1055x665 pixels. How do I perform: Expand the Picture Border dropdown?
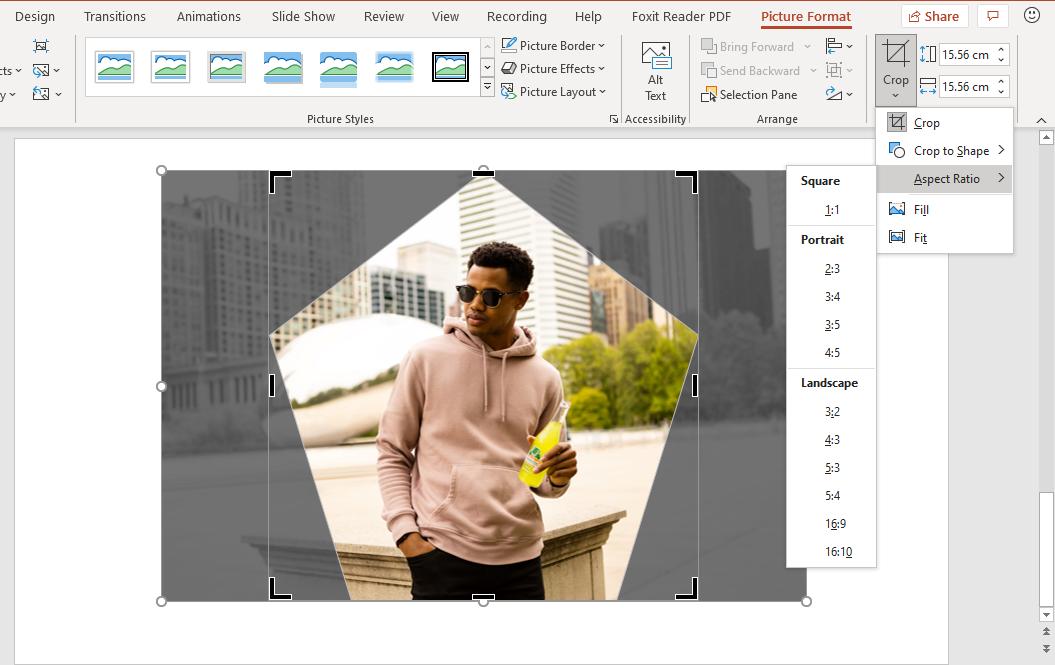point(553,46)
